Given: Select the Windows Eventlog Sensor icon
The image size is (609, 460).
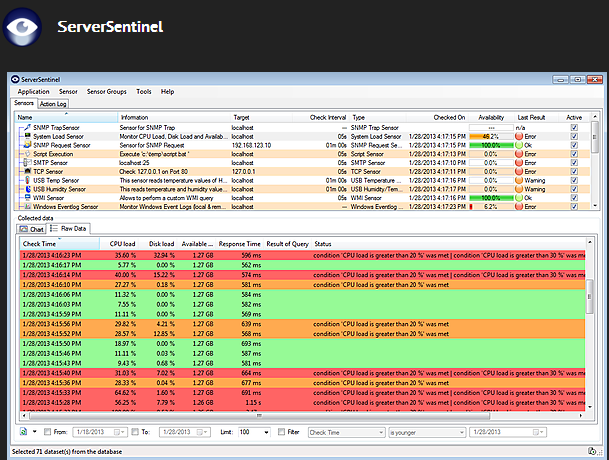Looking at the screenshot, I should tap(27, 206).
